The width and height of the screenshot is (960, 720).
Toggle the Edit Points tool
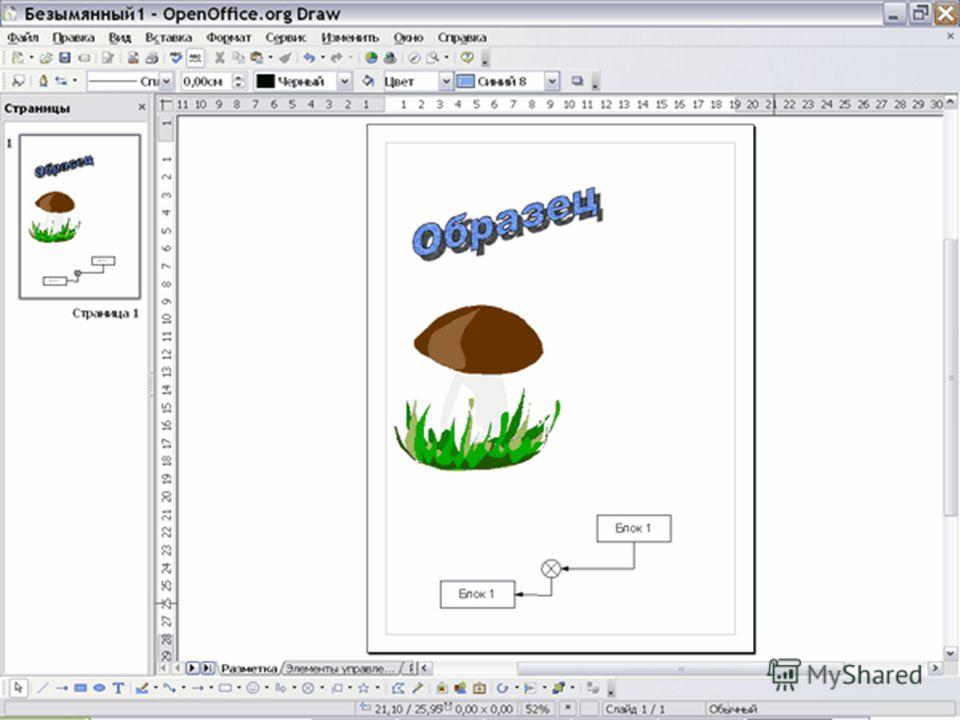pos(398,688)
